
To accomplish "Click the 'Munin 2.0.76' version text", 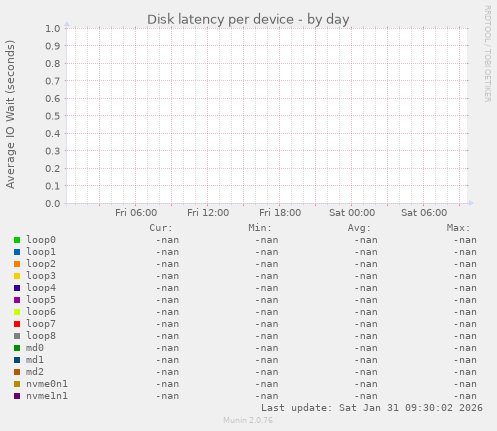I will click(x=248, y=420).
